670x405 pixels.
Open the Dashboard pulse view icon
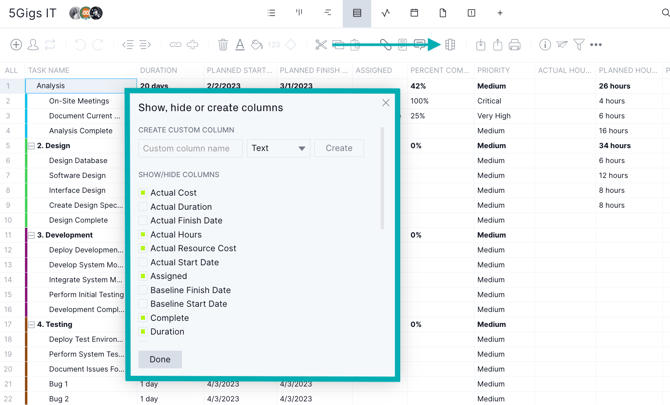pyautogui.click(x=385, y=13)
